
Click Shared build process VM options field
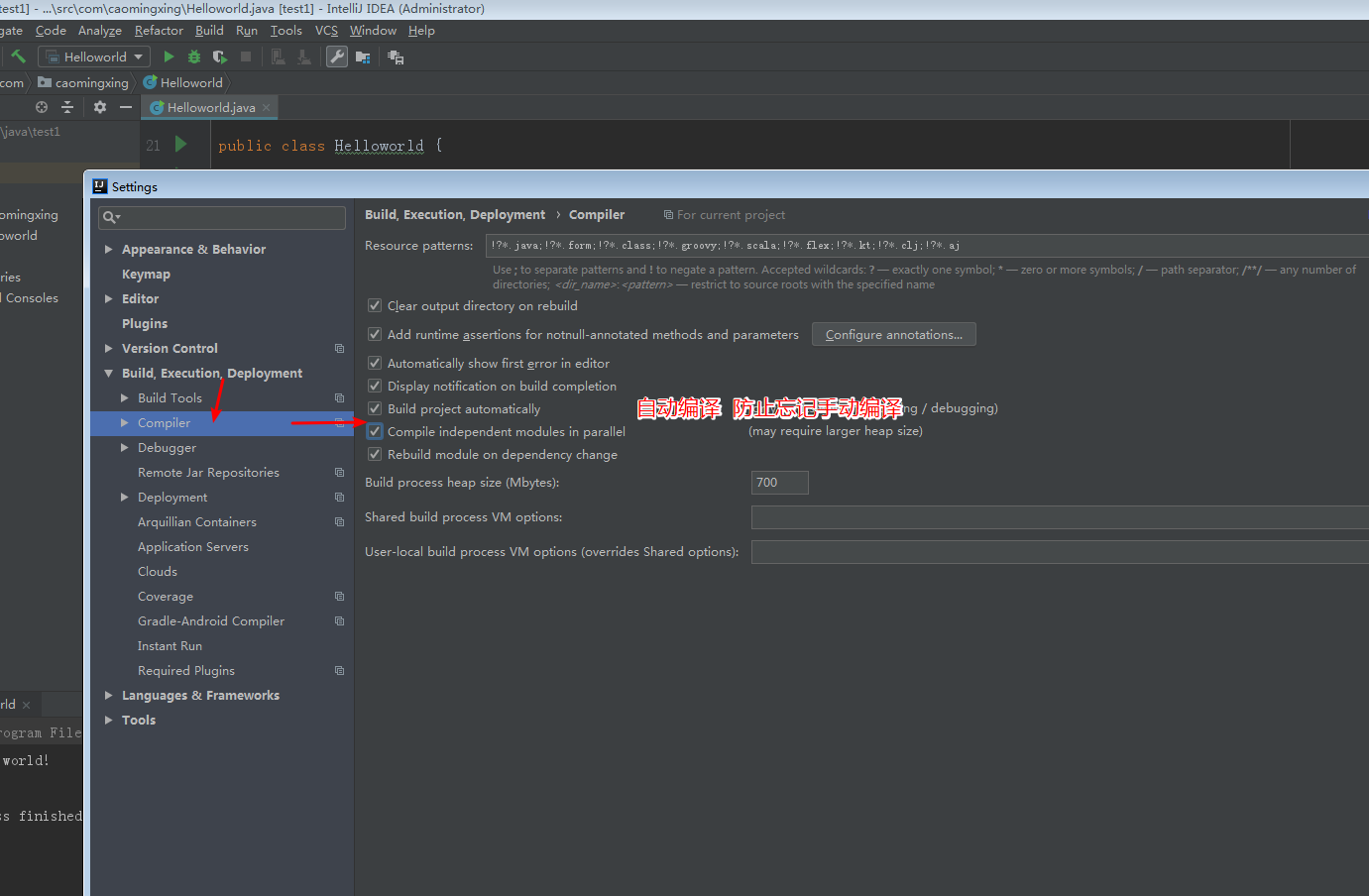point(1060,517)
